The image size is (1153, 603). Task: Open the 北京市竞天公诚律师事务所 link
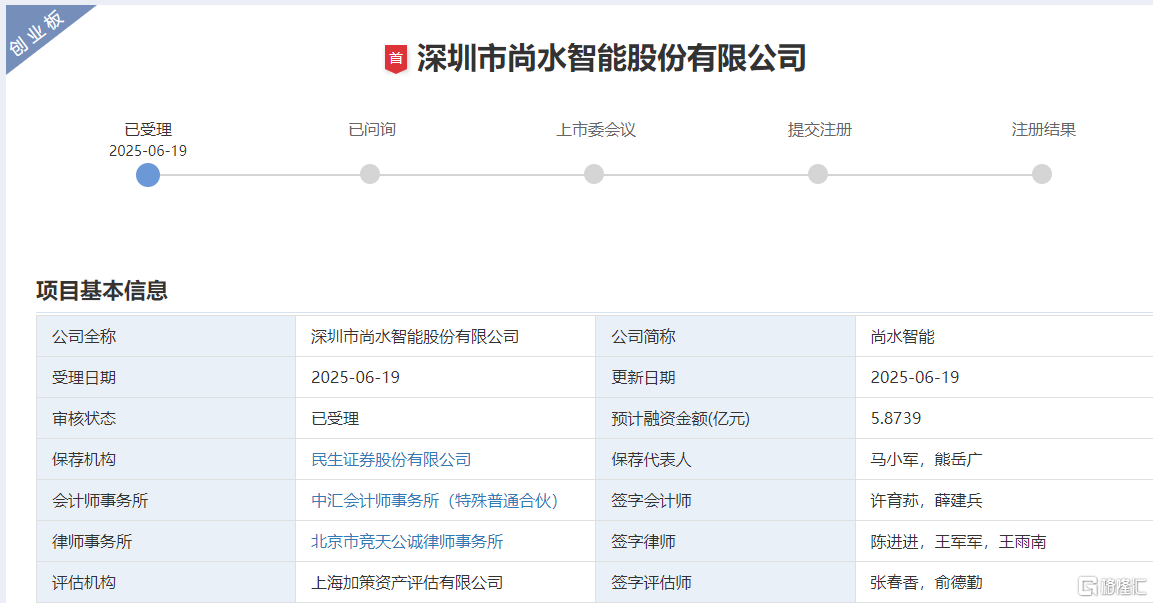[x=407, y=542]
